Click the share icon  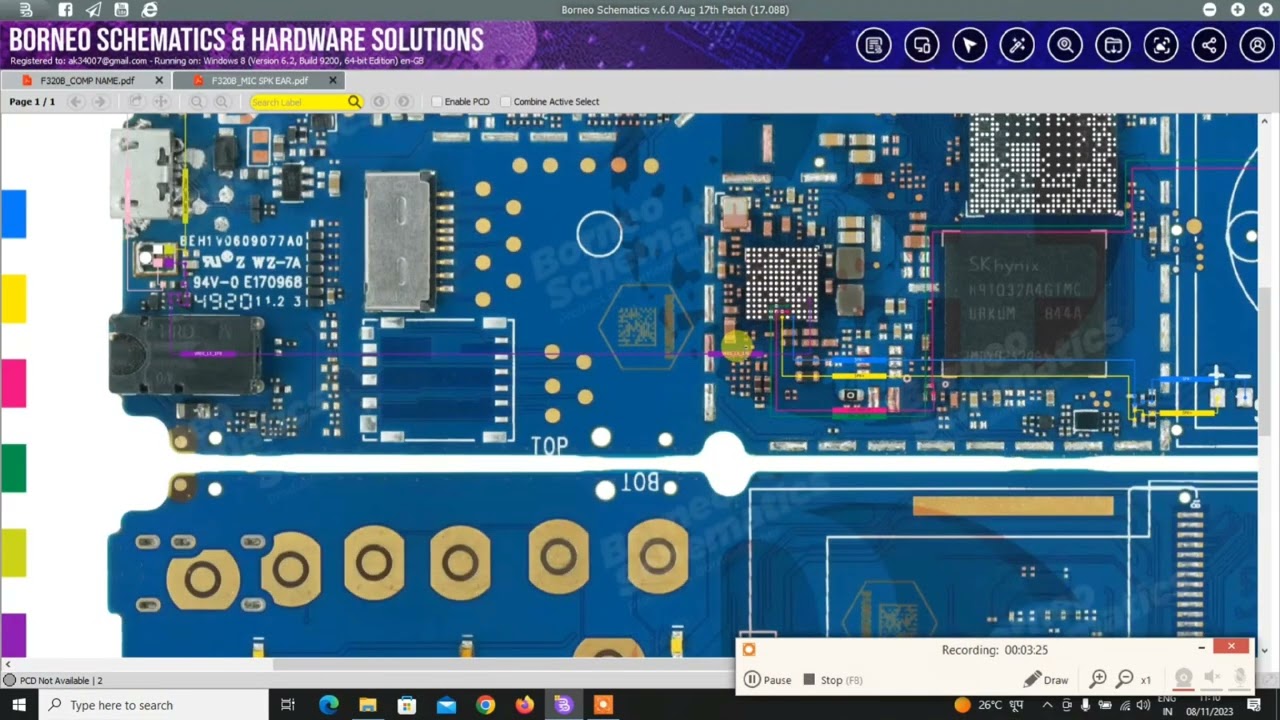1209,45
